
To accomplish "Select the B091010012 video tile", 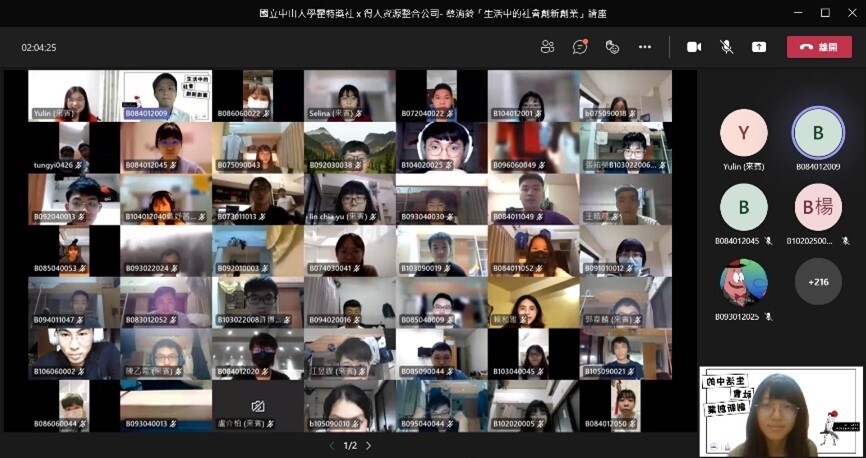I will click(626, 251).
